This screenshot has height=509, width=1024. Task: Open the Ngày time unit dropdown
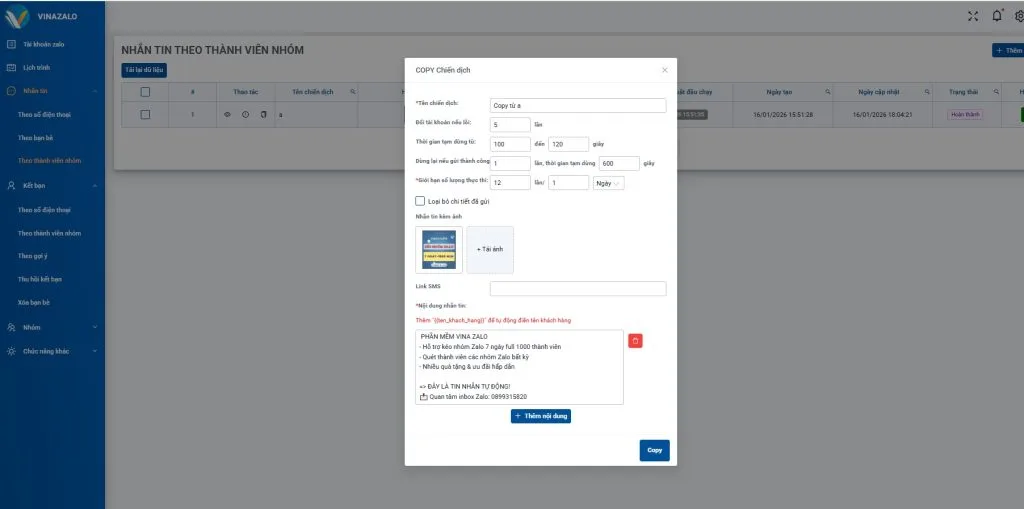608,183
